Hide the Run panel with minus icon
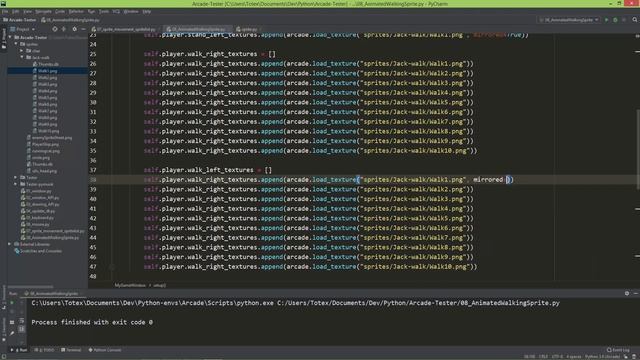640x360 pixels. point(636,293)
